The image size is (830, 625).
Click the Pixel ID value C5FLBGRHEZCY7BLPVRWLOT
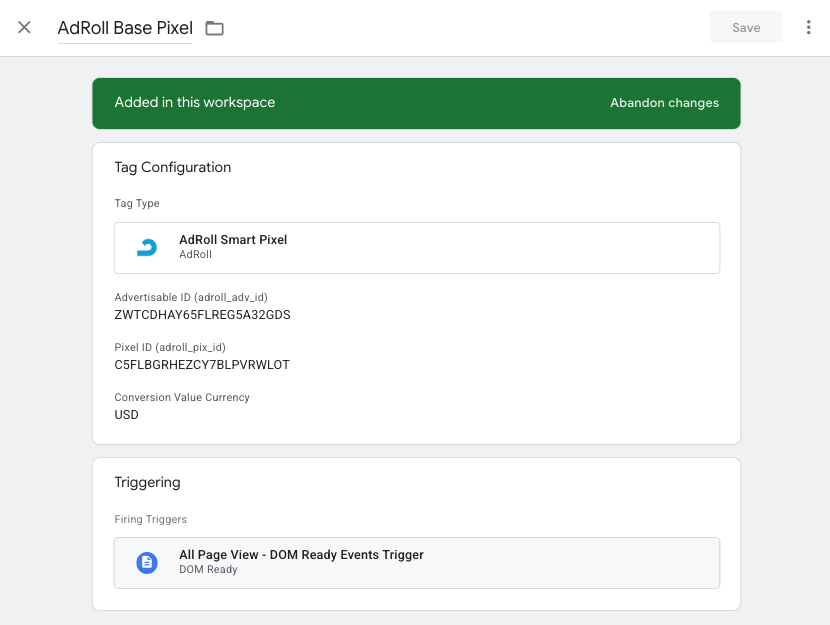coord(202,365)
